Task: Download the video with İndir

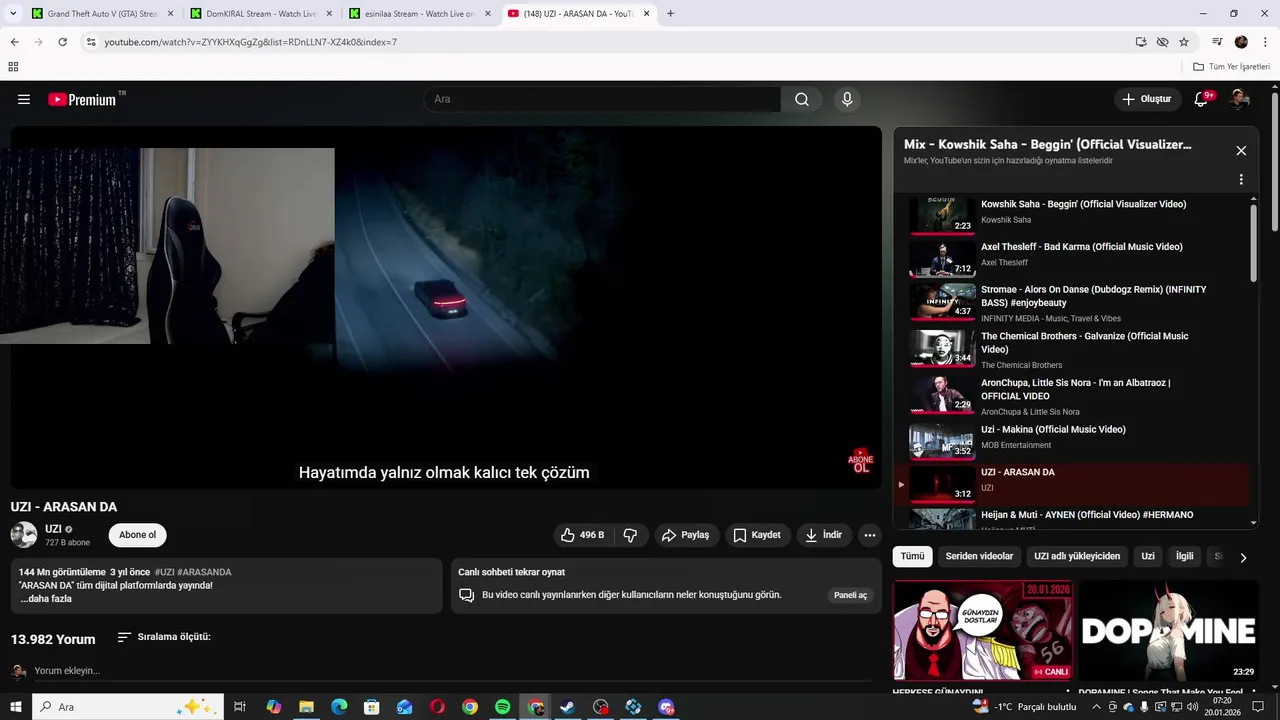Action: click(824, 535)
